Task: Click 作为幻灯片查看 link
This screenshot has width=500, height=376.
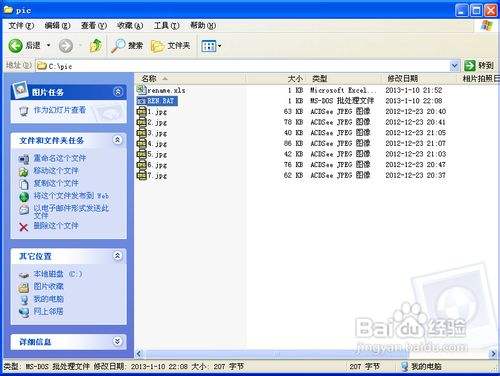Action: 60,110
